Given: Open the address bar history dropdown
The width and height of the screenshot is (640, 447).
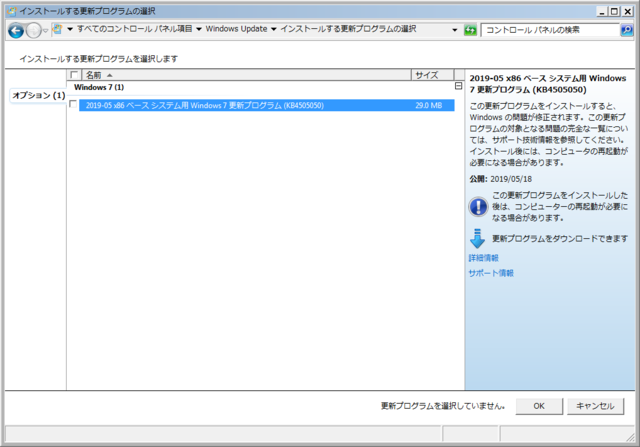Looking at the screenshot, I should tap(455, 30).
